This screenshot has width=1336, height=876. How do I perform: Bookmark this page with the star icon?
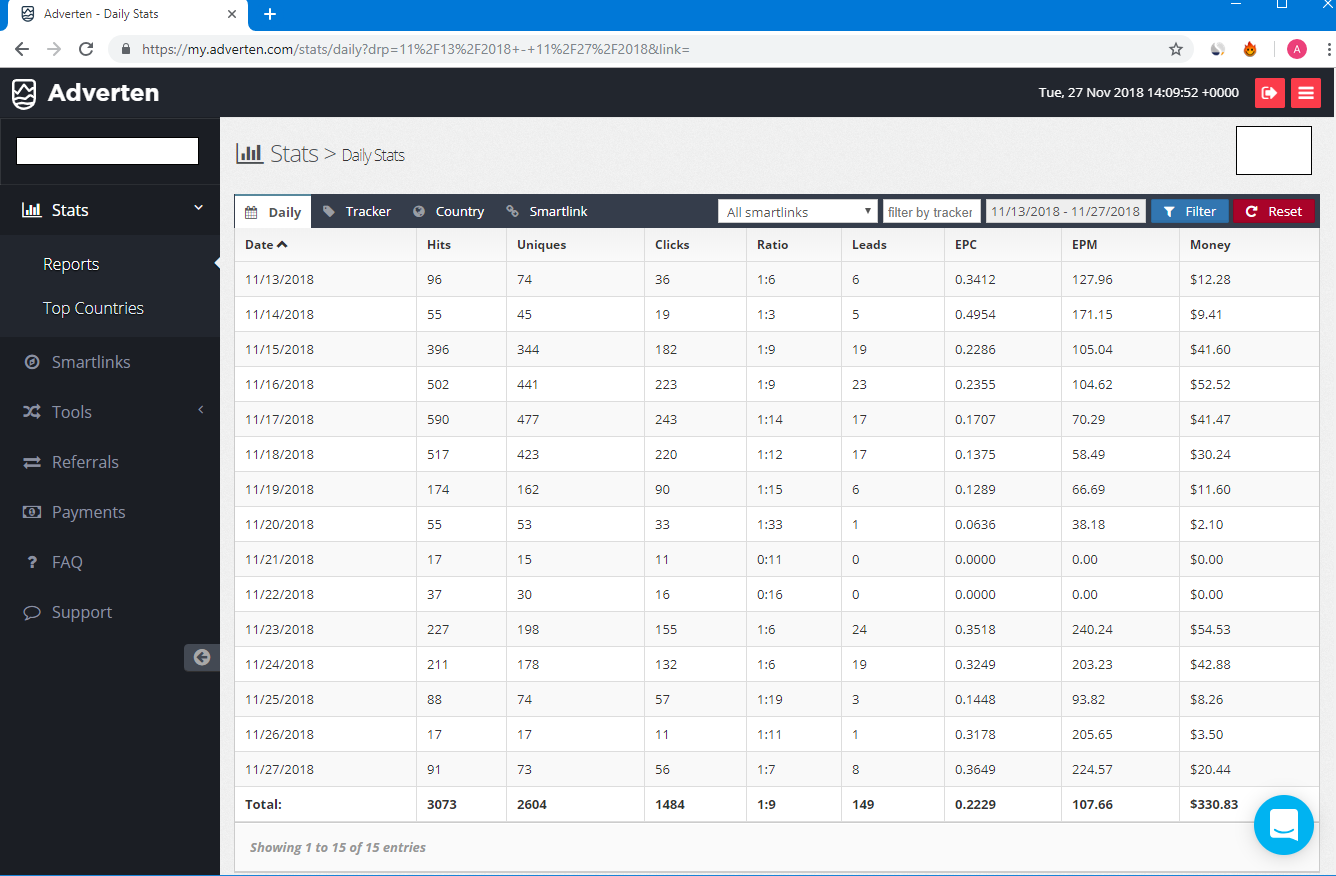[1176, 49]
